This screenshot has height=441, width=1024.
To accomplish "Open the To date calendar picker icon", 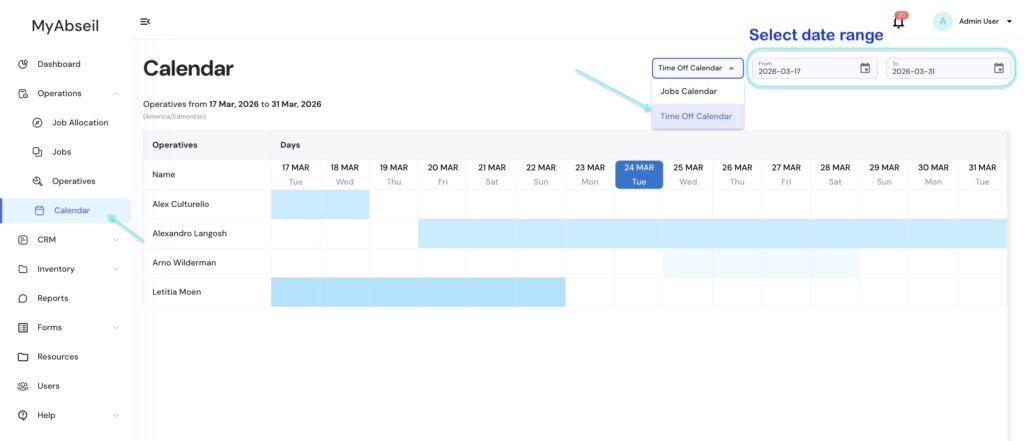I will click(998, 68).
